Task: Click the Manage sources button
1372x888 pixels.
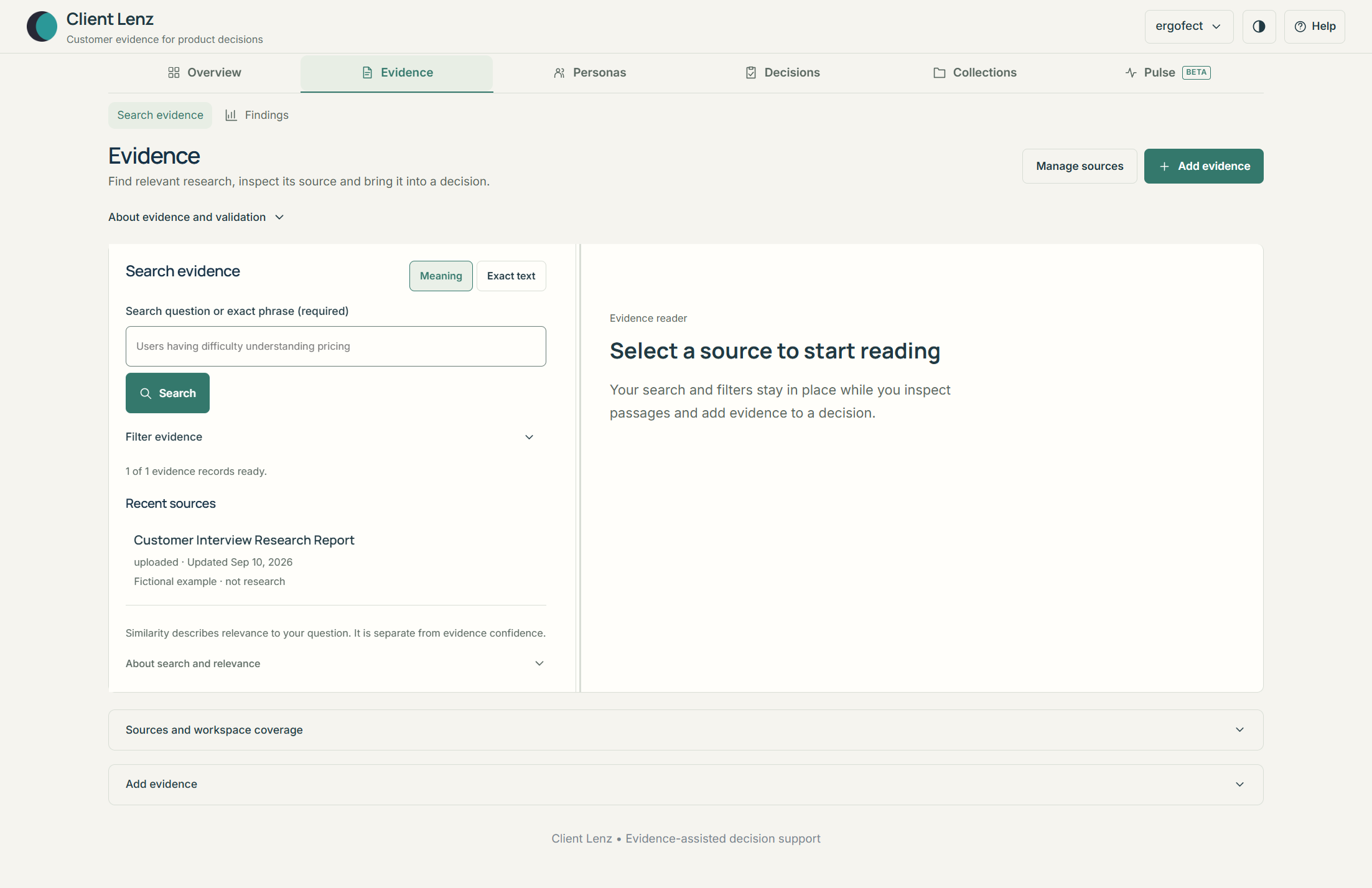Action: coord(1080,166)
